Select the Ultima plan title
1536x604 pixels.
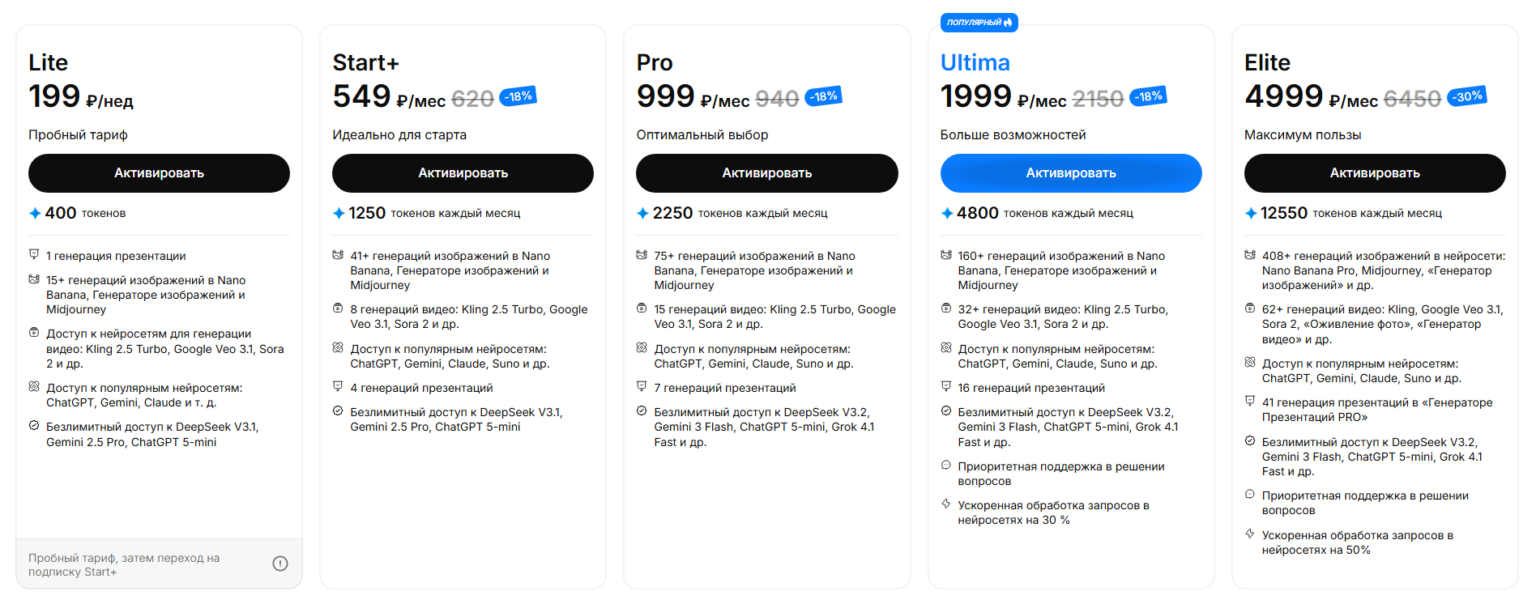click(x=975, y=62)
